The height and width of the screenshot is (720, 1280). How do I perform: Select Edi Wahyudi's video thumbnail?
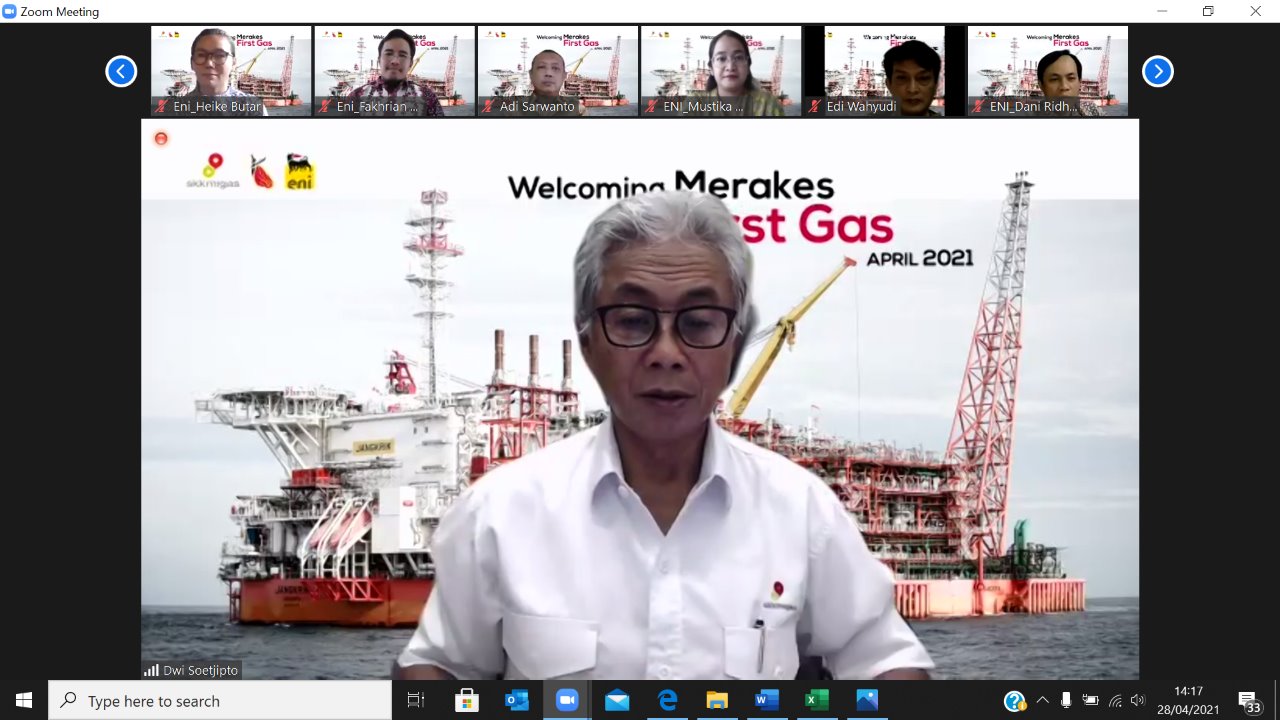pyautogui.click(x=884, y=71)
